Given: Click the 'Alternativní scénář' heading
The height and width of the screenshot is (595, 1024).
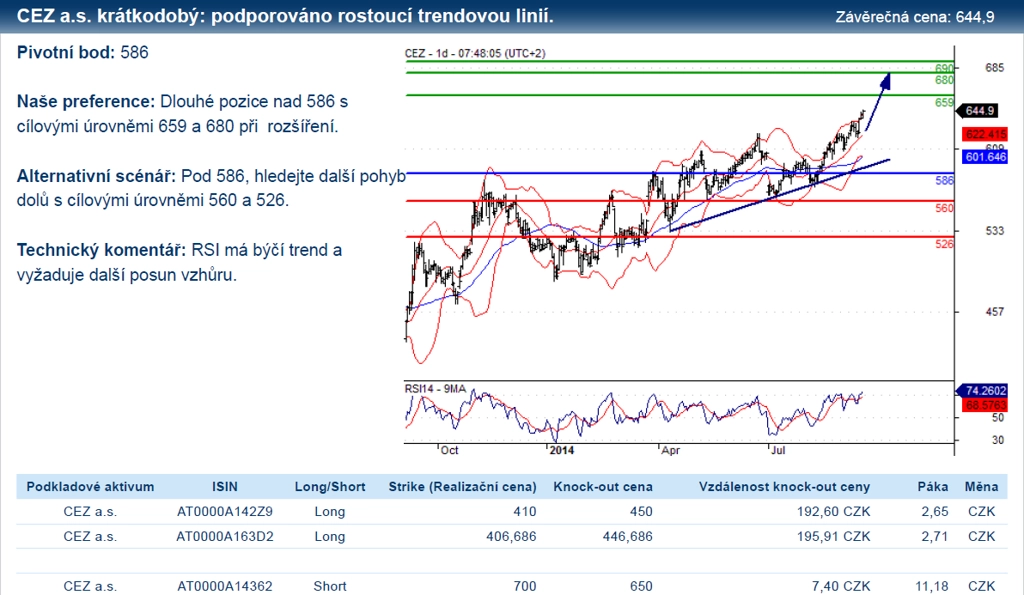Looking at the screenshot, I should tap(96, 176).
